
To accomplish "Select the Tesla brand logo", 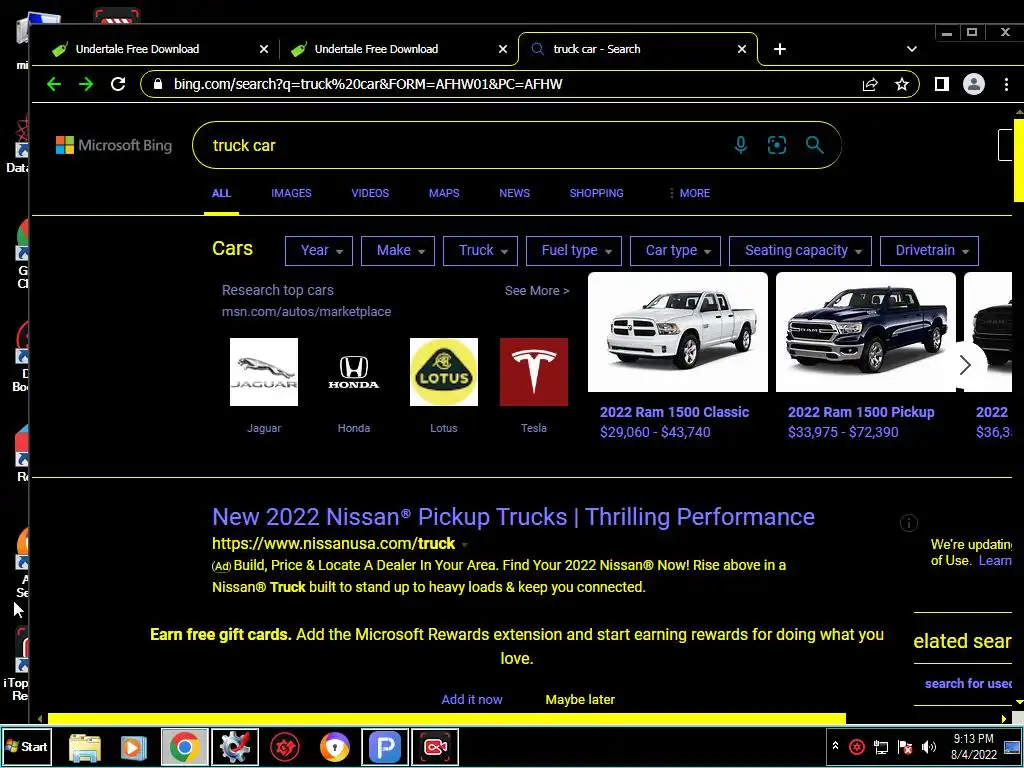I will [x=534, y=372].
